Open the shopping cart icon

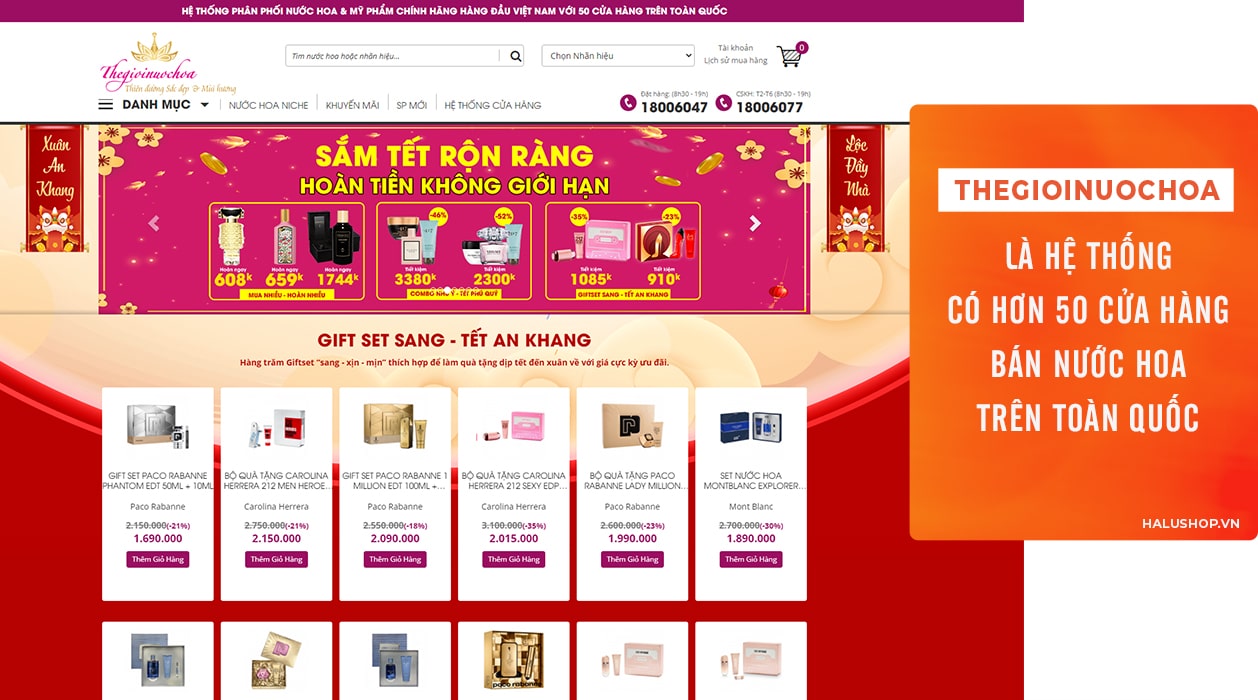790,57
